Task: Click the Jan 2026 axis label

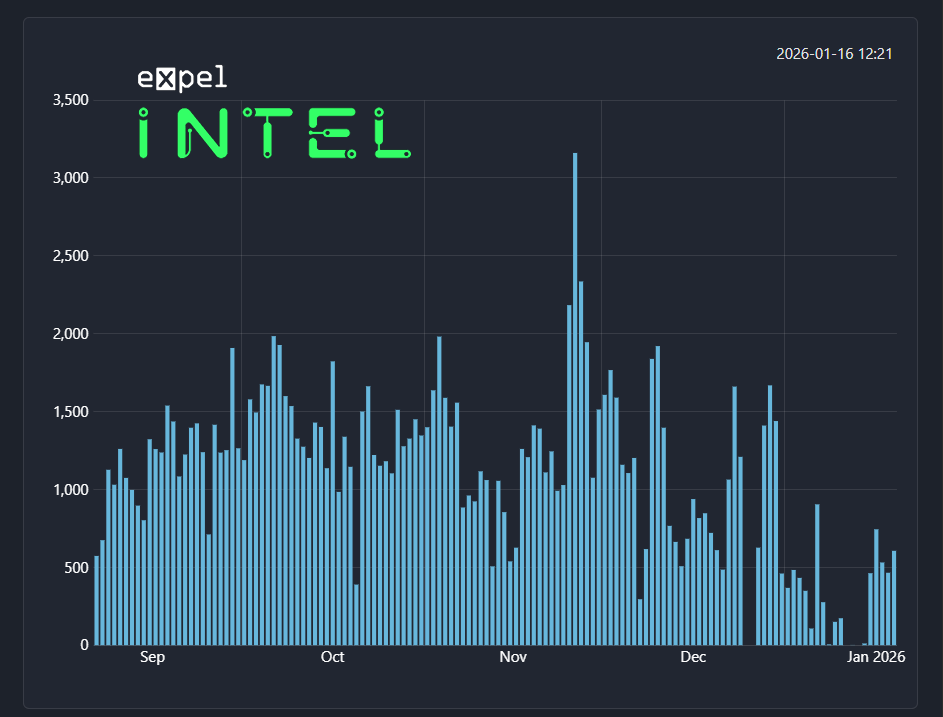Action: coord(875,658)
